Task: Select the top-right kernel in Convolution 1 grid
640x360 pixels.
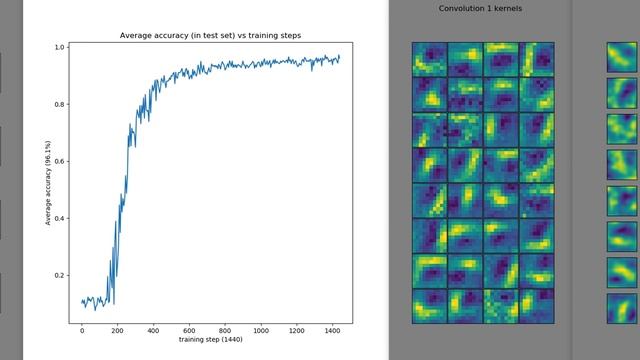Action: [x=536, y=60]
